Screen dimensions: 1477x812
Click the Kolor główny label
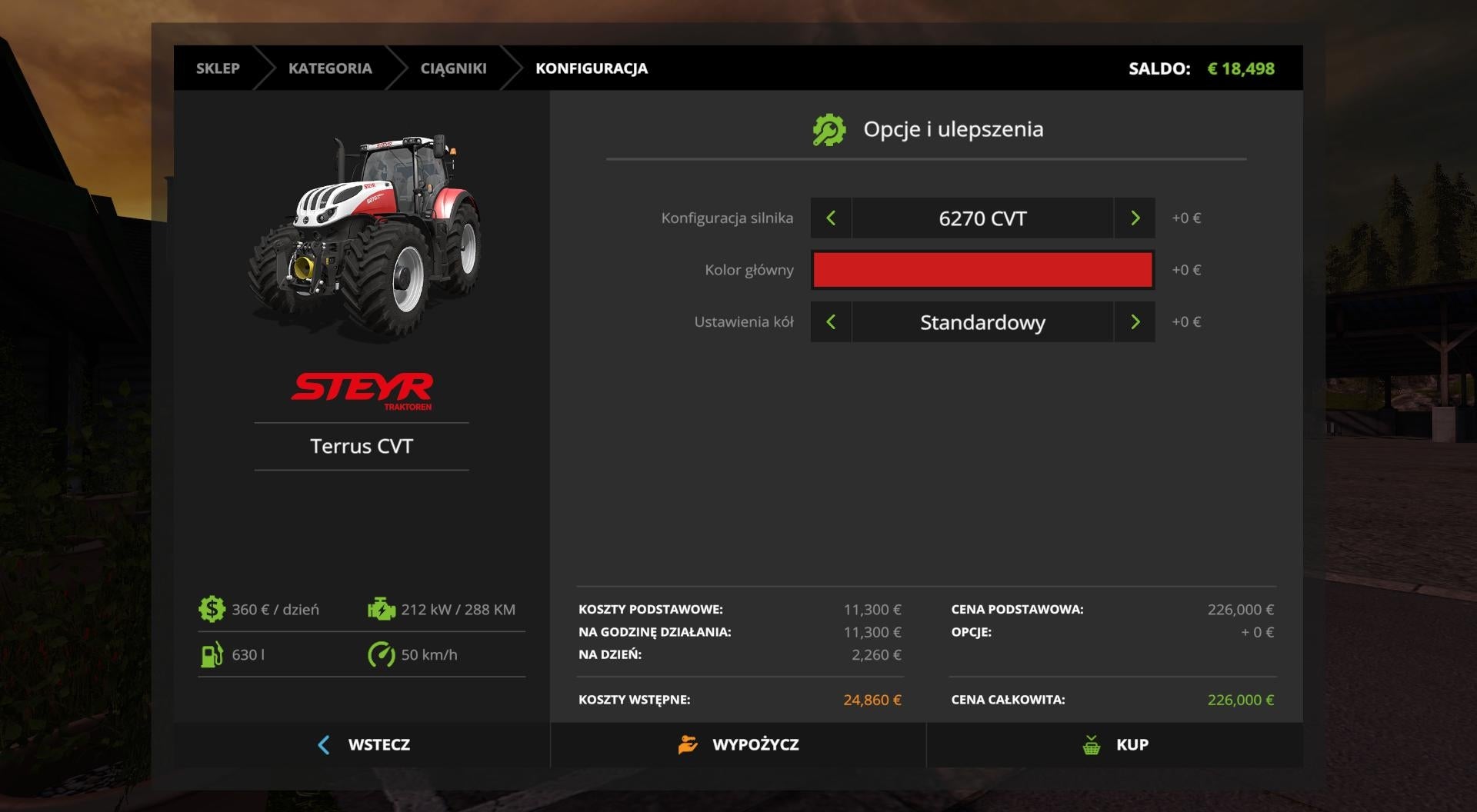coord(749,270)
